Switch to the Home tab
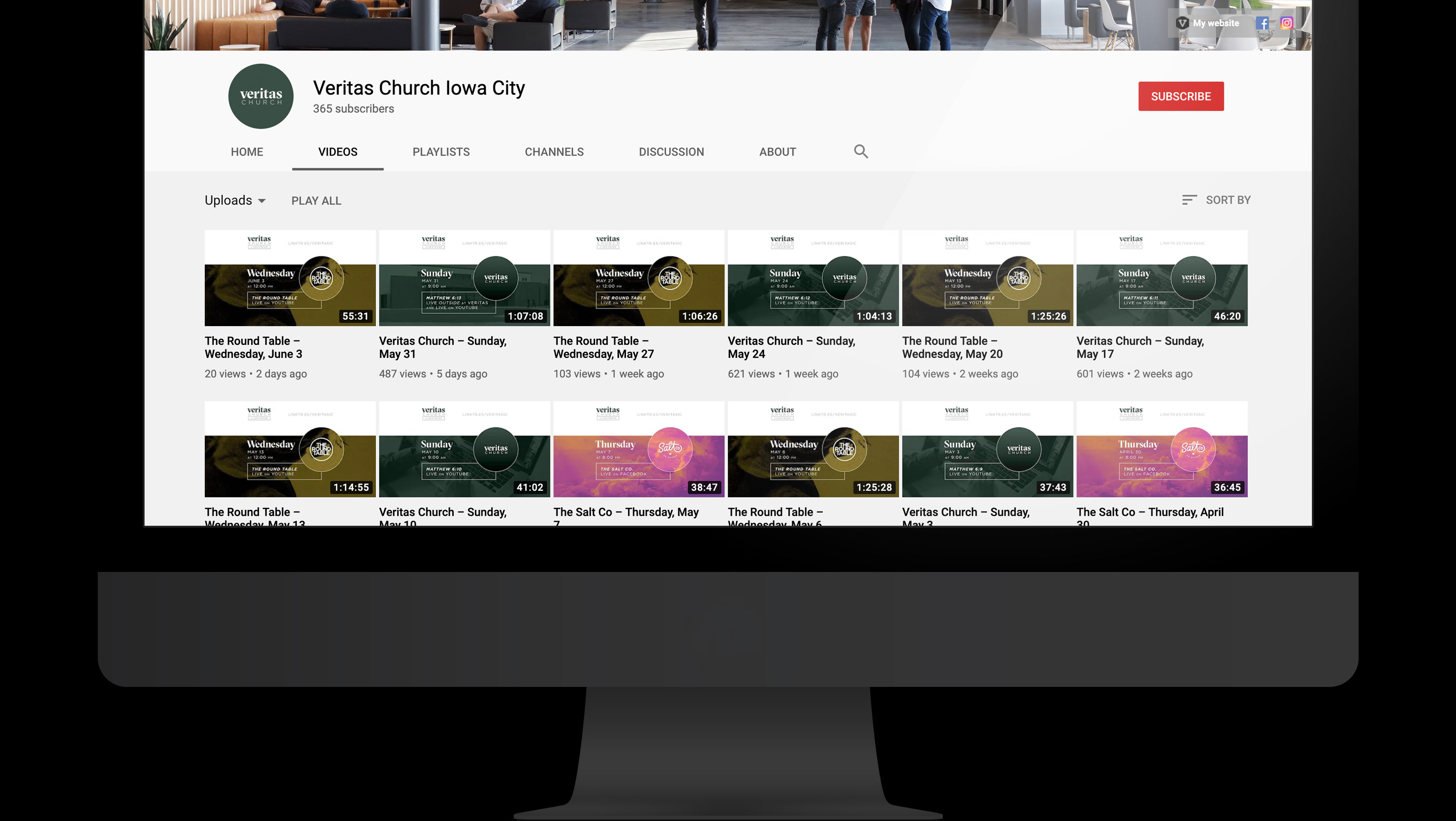The height and width of the screenshot is (821, 1456). (x=247, y=152)
